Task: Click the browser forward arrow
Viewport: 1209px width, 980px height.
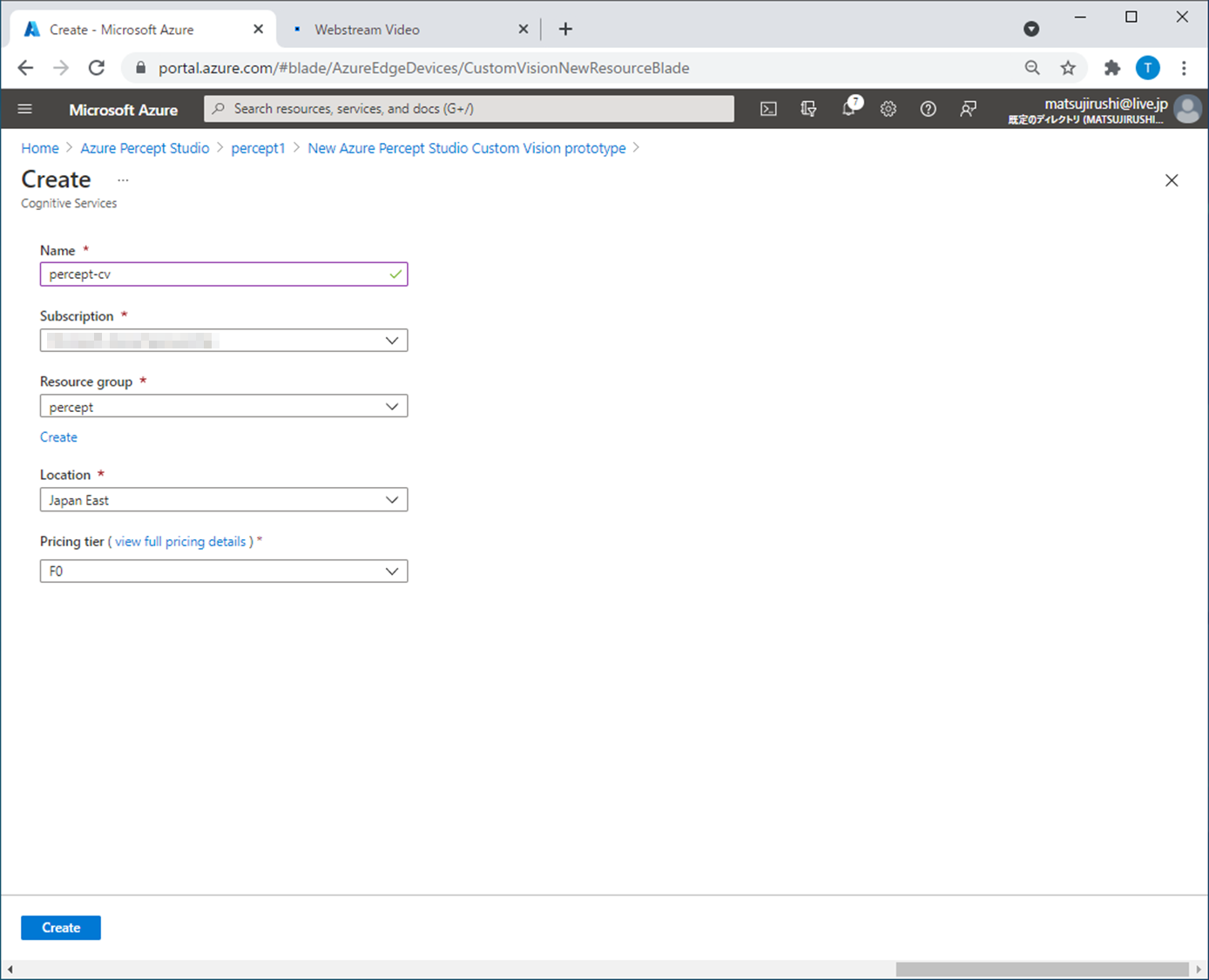Action: point(61,68)
